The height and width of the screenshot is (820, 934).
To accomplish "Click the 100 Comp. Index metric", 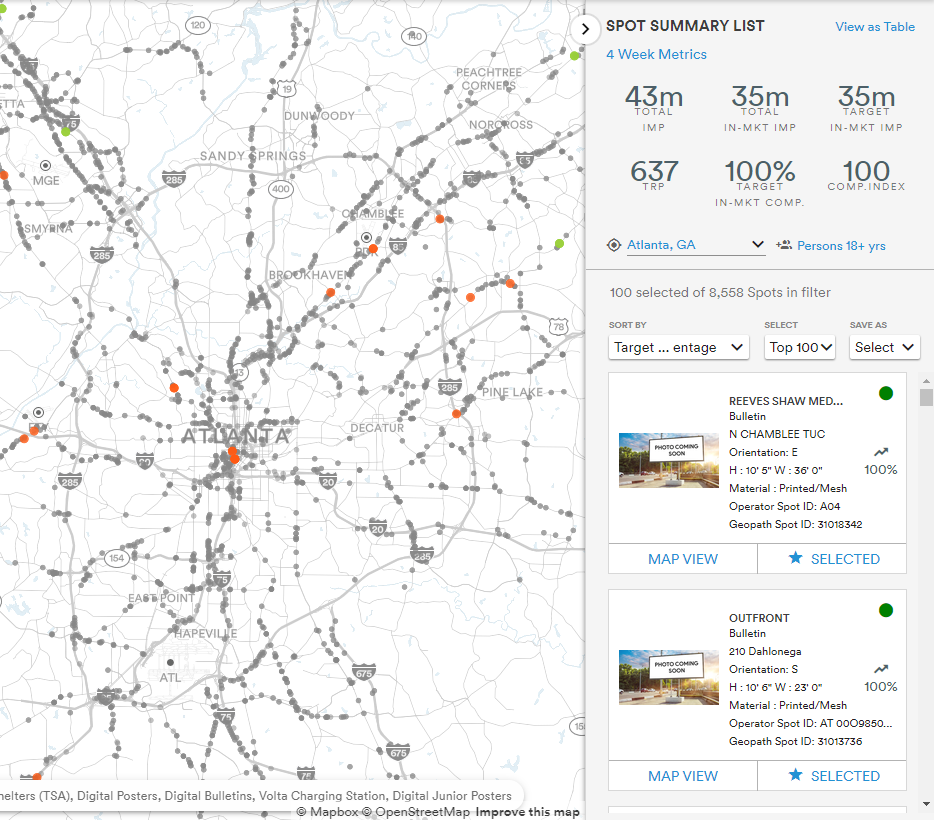I will tap(866, 174).
